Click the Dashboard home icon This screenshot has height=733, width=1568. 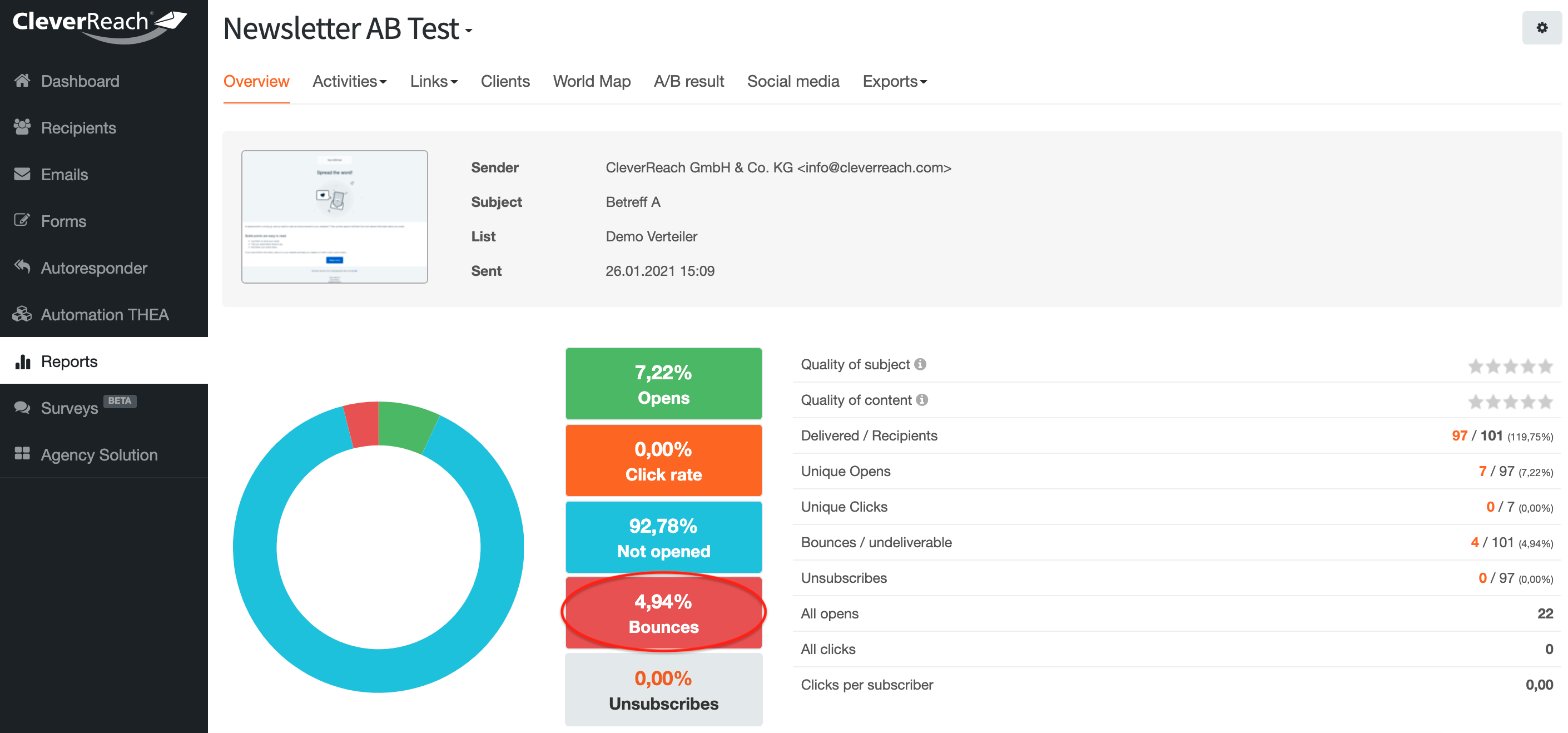click(23, 81)
